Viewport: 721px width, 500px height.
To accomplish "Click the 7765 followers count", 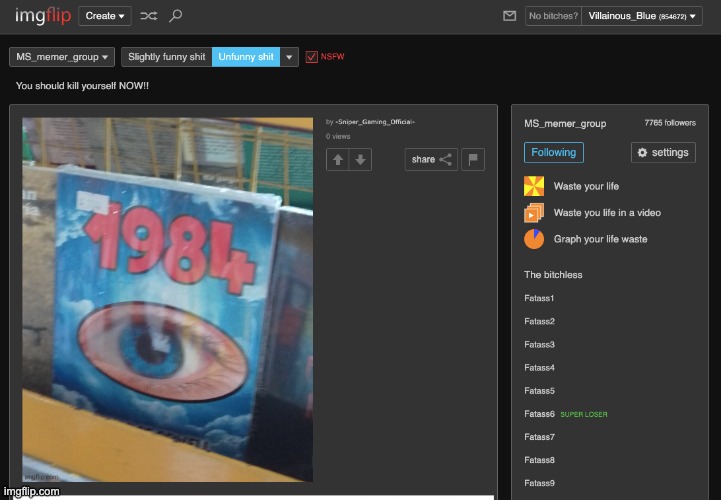I will [670, 123].
